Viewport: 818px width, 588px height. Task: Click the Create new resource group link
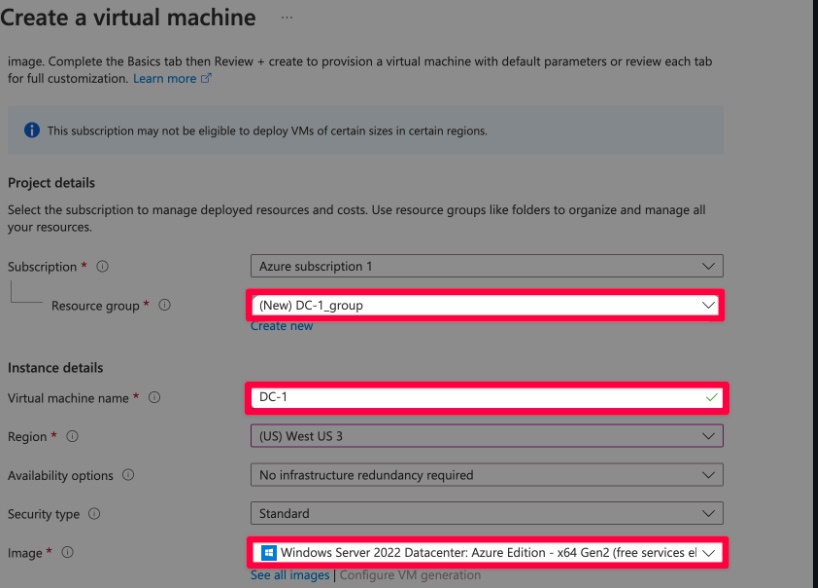[282, 326]
